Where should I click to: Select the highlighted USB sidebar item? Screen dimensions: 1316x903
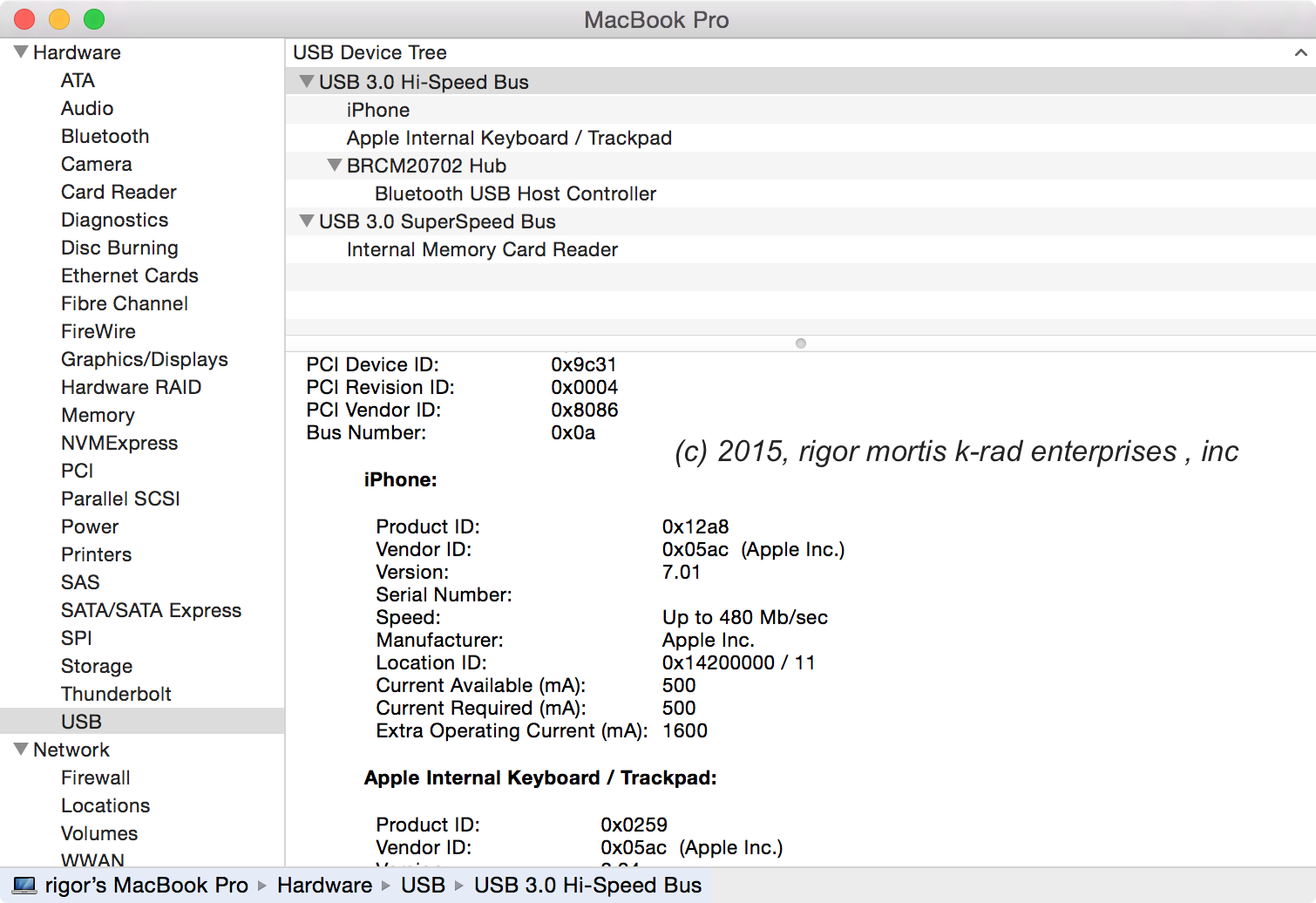(x=142, y=722)
